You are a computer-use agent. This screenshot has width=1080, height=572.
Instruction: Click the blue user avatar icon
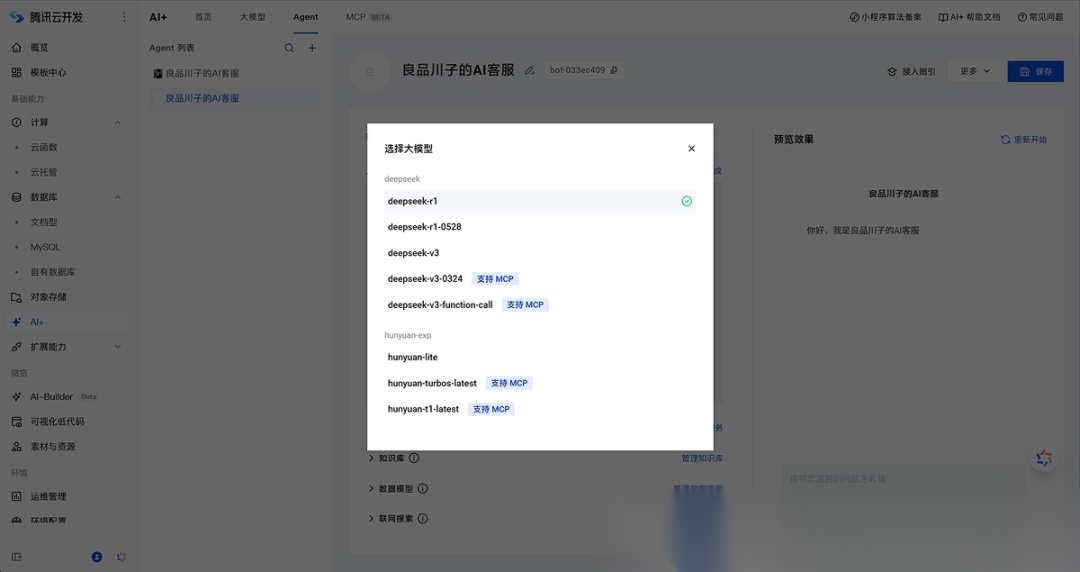coord(97,557)
